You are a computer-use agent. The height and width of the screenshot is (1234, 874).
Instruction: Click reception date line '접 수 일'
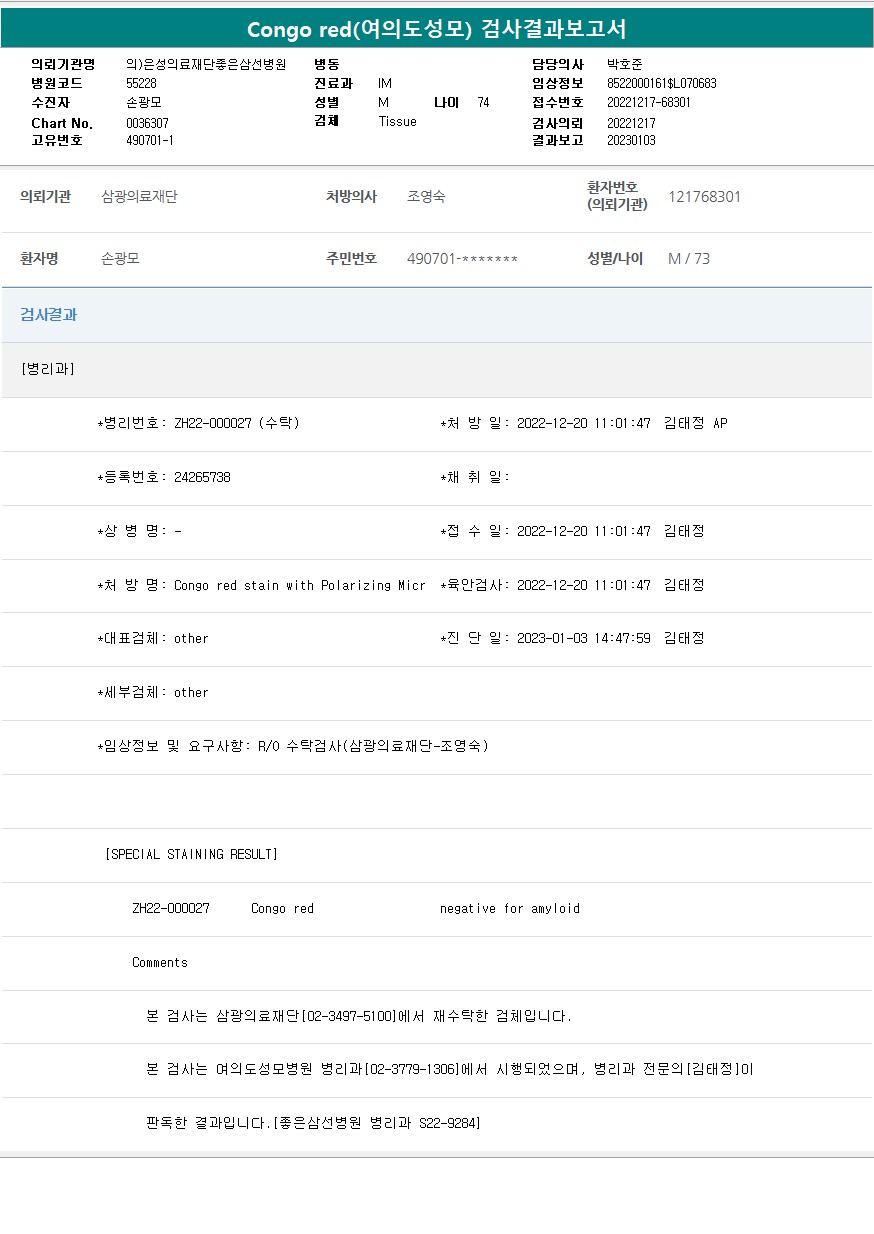pyautogui.click(x=572, y=531)
